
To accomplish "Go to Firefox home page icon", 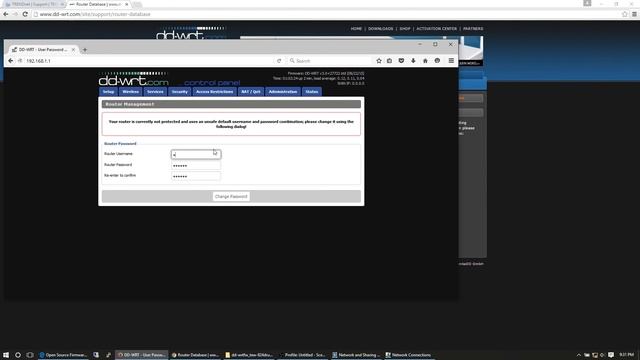I will point(425,61).
